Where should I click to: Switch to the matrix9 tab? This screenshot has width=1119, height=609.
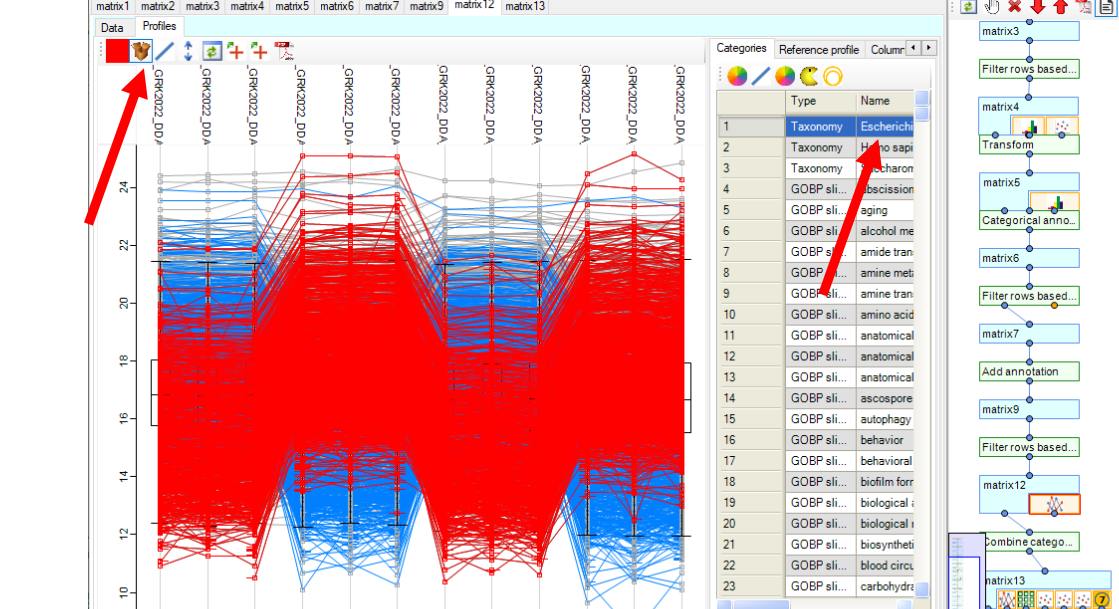coord(426,6)
